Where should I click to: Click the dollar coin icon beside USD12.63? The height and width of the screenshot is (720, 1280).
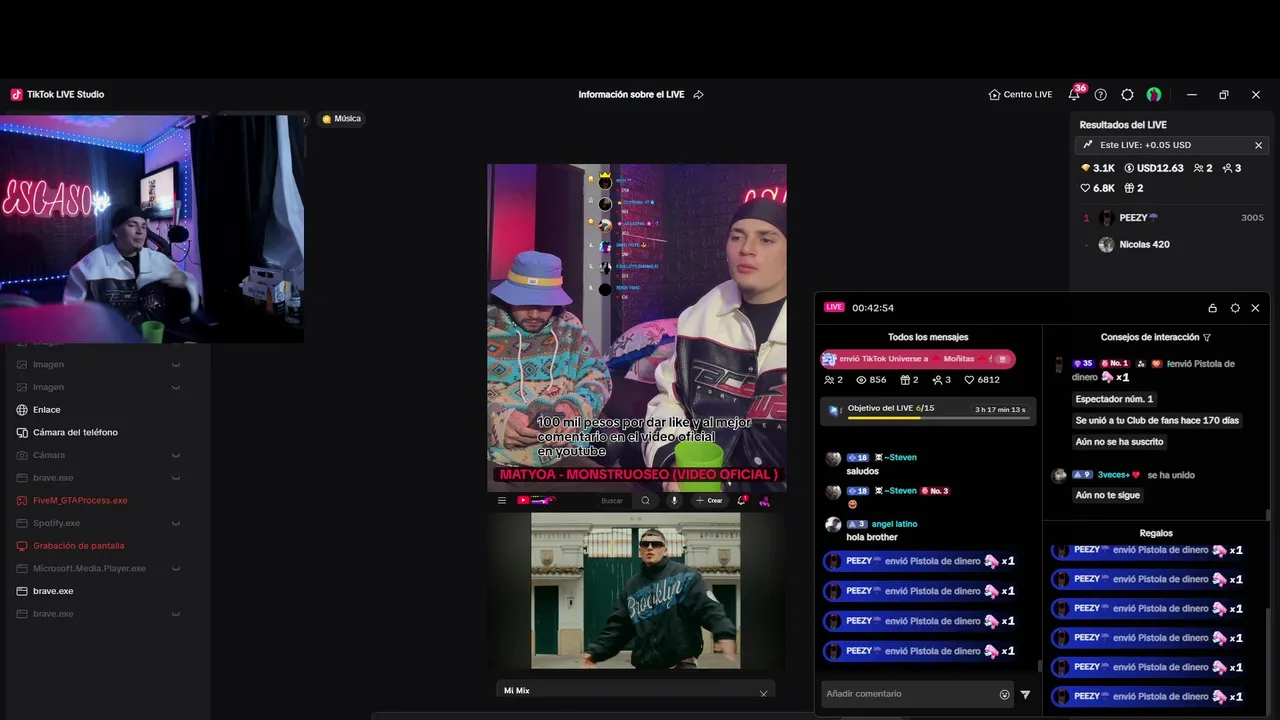1129,168
